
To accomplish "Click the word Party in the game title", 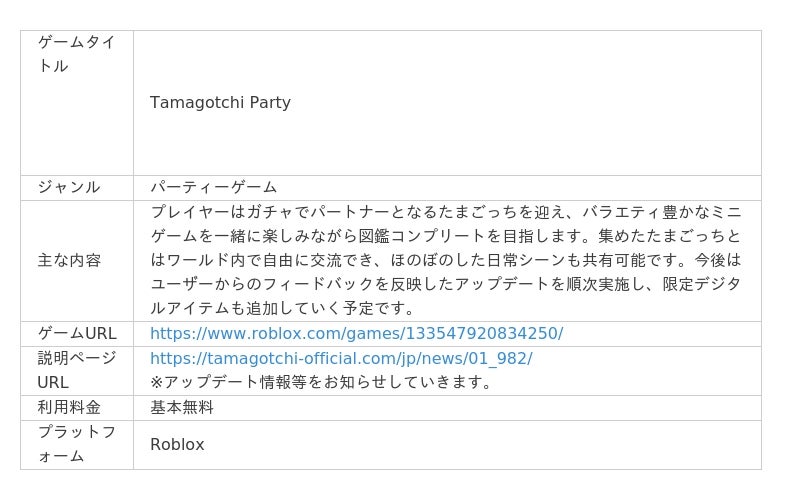I will [x=270, y=103].
